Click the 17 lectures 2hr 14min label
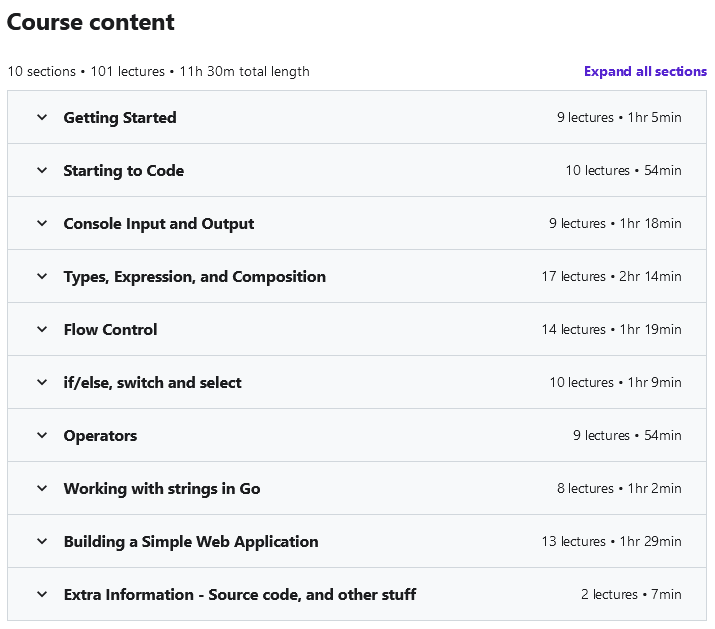Image resolution: width=715 pixels, height=629 pixels. tap(611, 276)
